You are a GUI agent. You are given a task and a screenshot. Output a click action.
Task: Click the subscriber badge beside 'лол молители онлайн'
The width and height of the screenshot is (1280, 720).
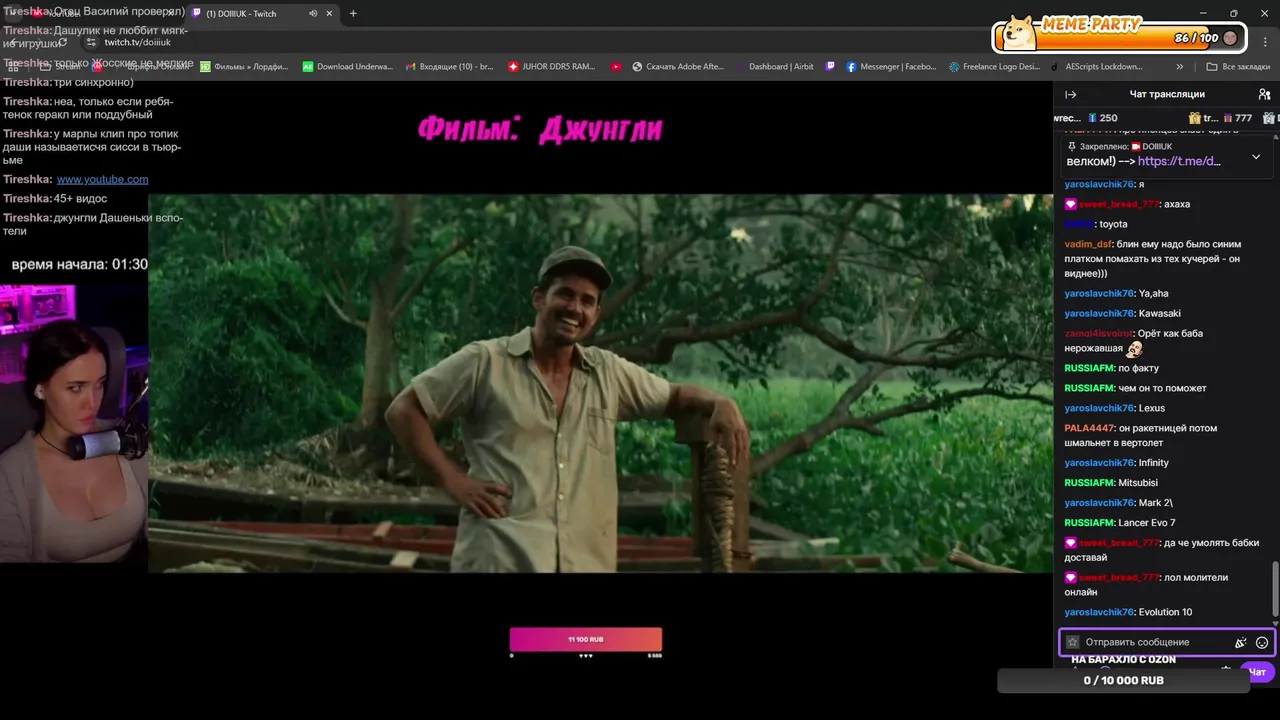pos(1070,577)
